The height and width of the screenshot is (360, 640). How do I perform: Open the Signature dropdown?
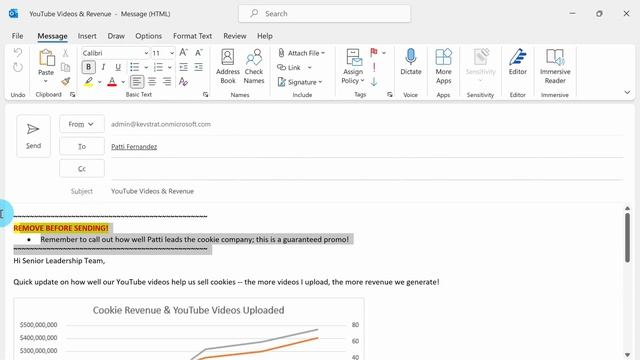[300, 82]
